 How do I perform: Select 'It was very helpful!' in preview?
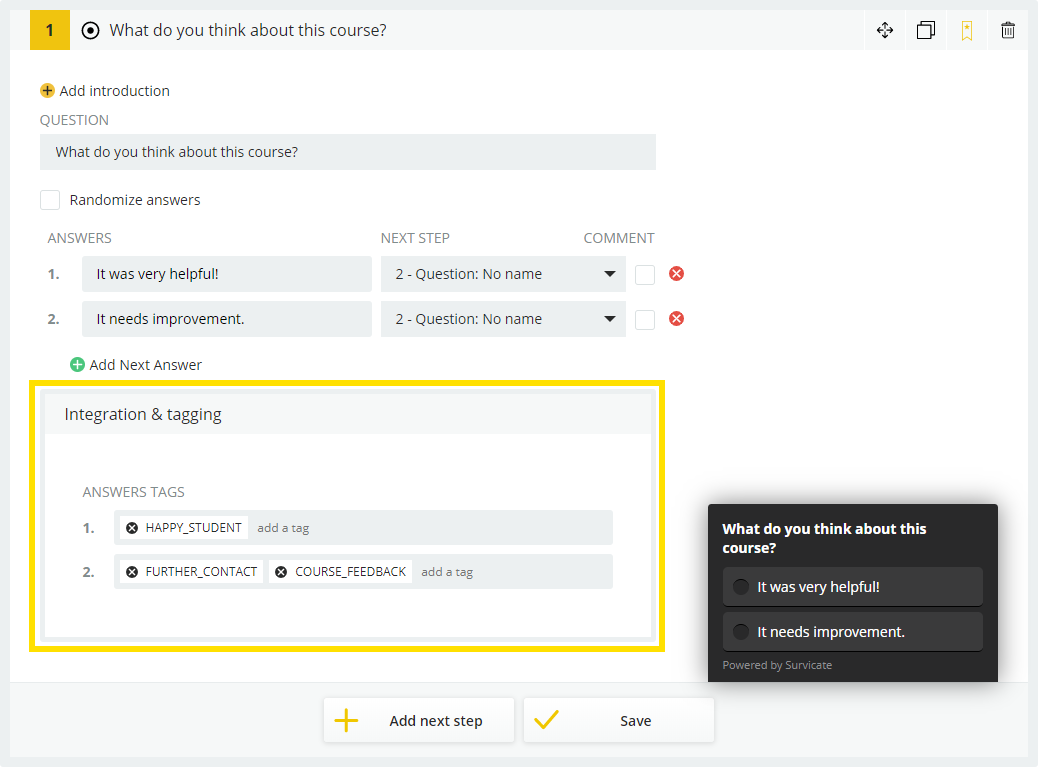(854, 588)
